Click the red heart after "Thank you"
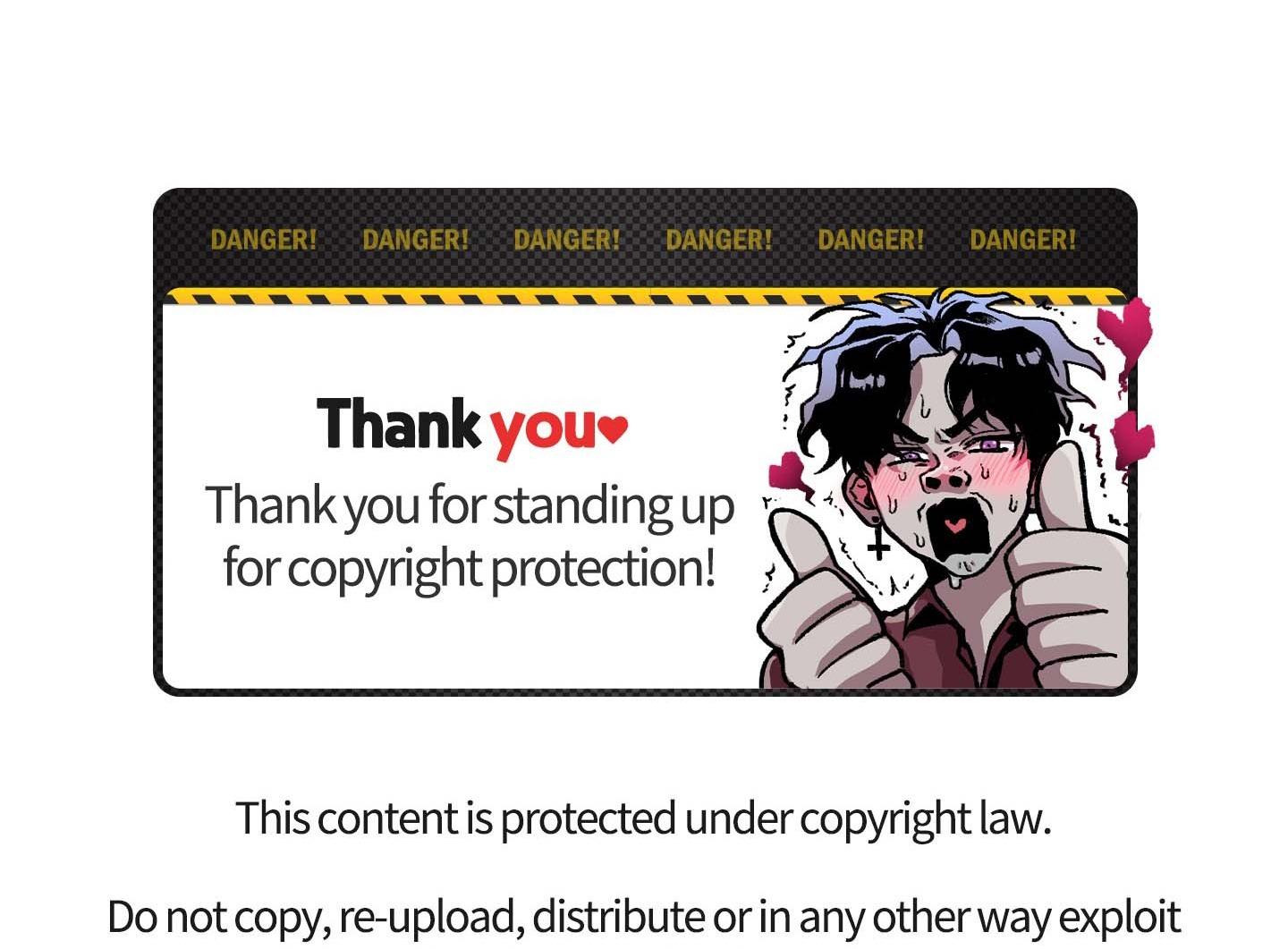The image size is (1288, 949). (613, 429)
